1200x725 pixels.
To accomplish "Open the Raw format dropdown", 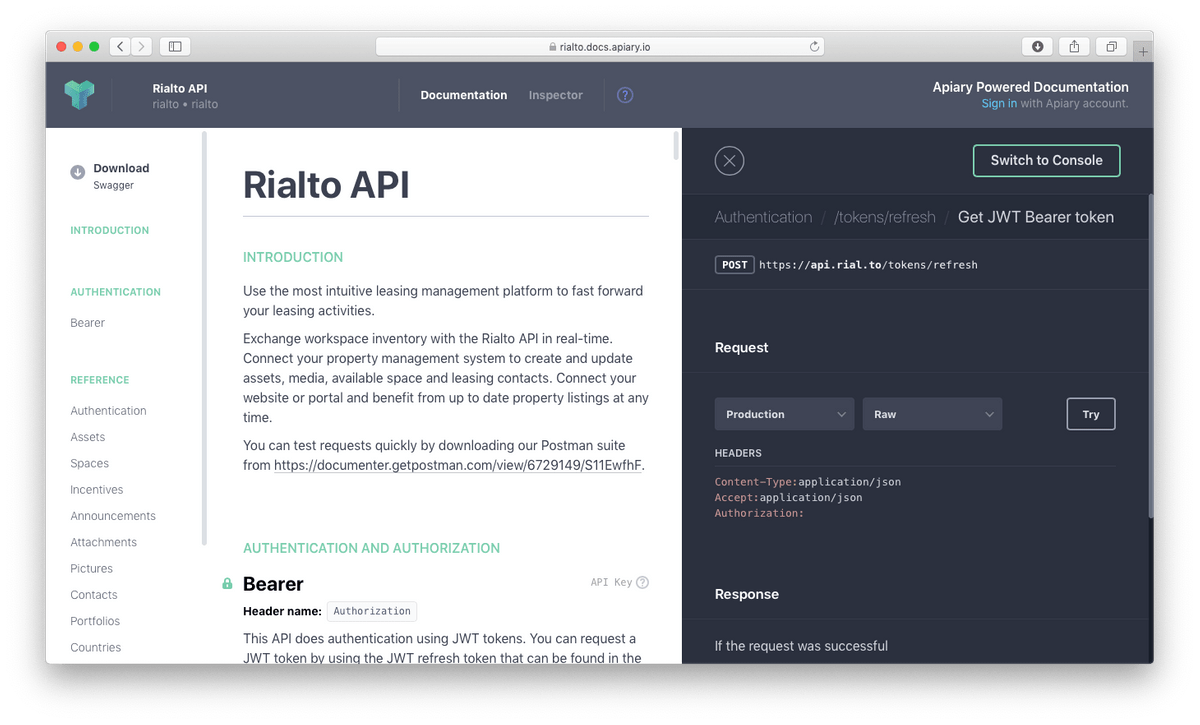I will [x=932, y=414].
